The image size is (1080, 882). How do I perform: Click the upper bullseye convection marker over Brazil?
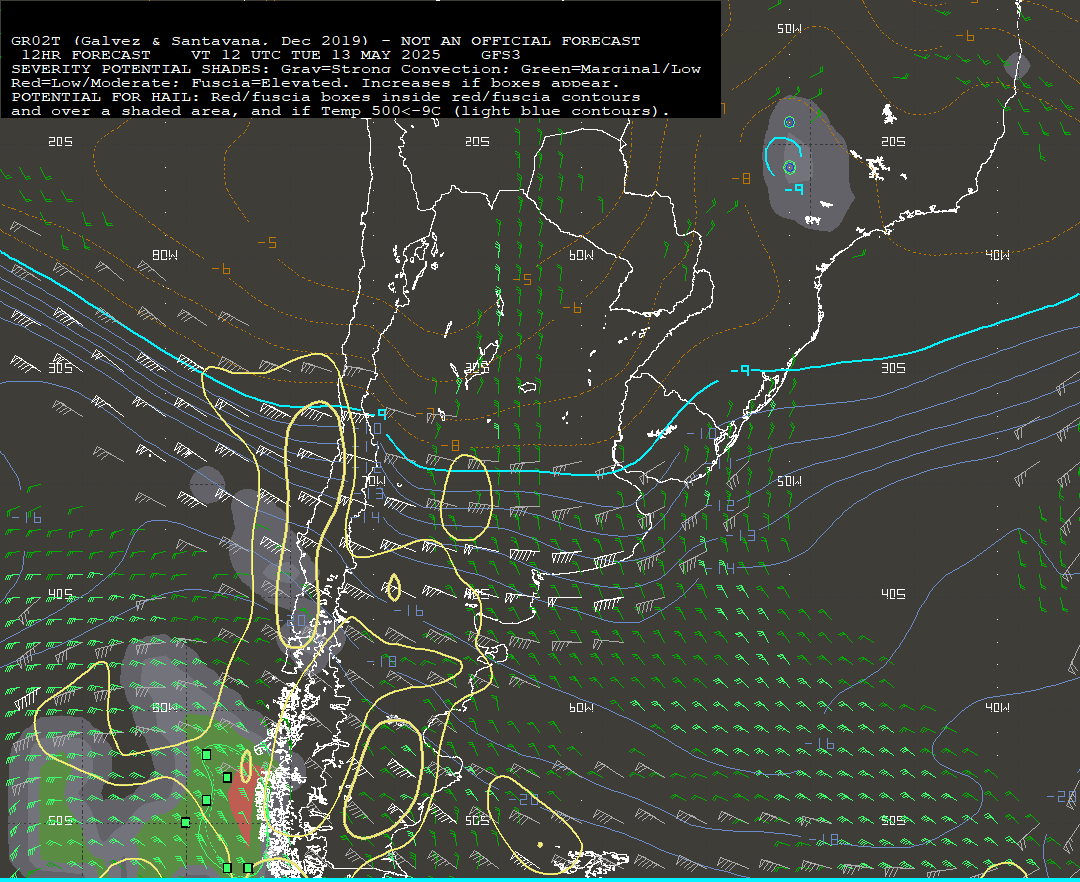pyautogui.click(x=789, y=122)
